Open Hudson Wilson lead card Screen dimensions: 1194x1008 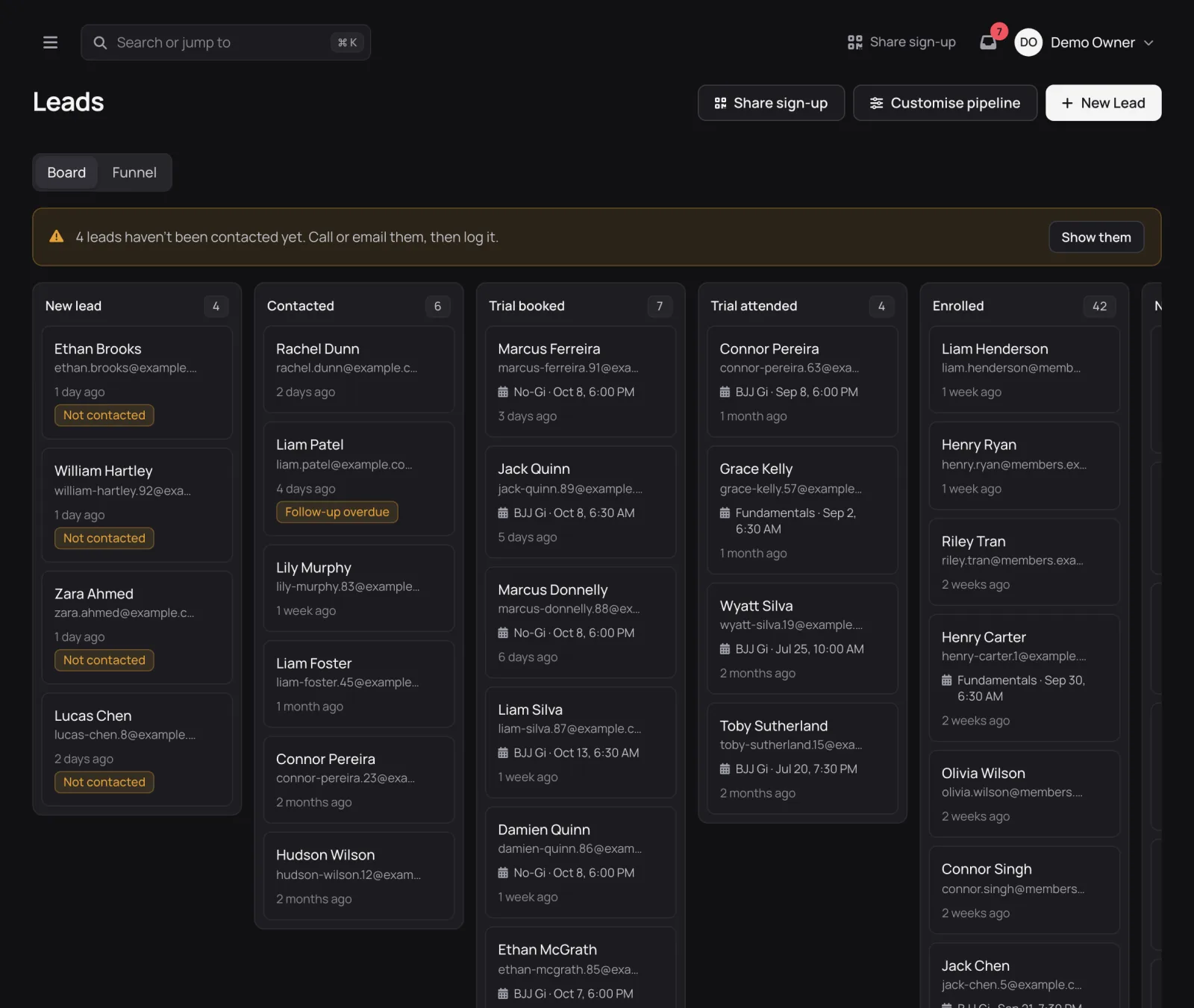pyautogui.click(x=359, y=876)
